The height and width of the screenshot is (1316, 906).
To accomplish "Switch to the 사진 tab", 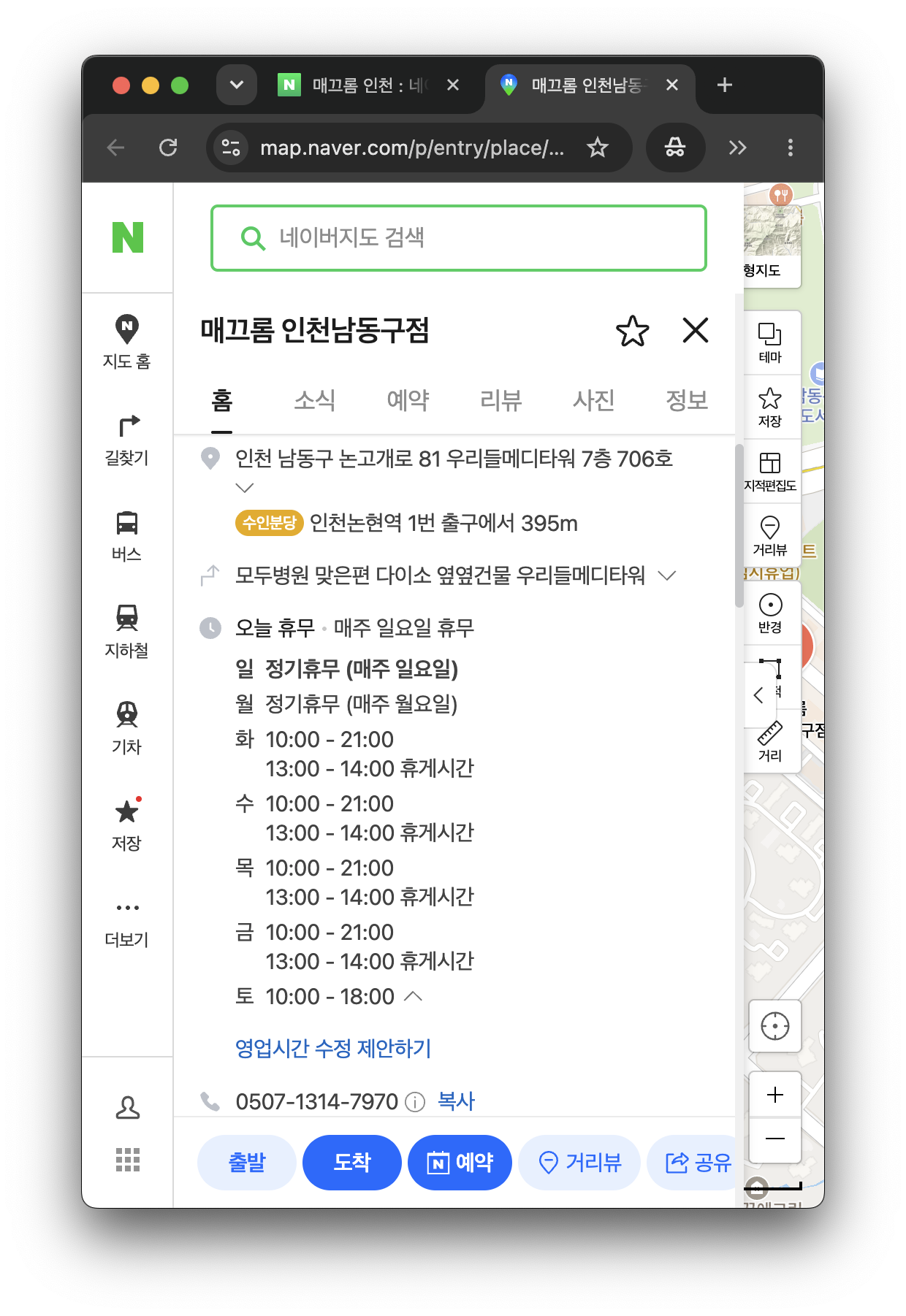I will (x=593, y=400).
